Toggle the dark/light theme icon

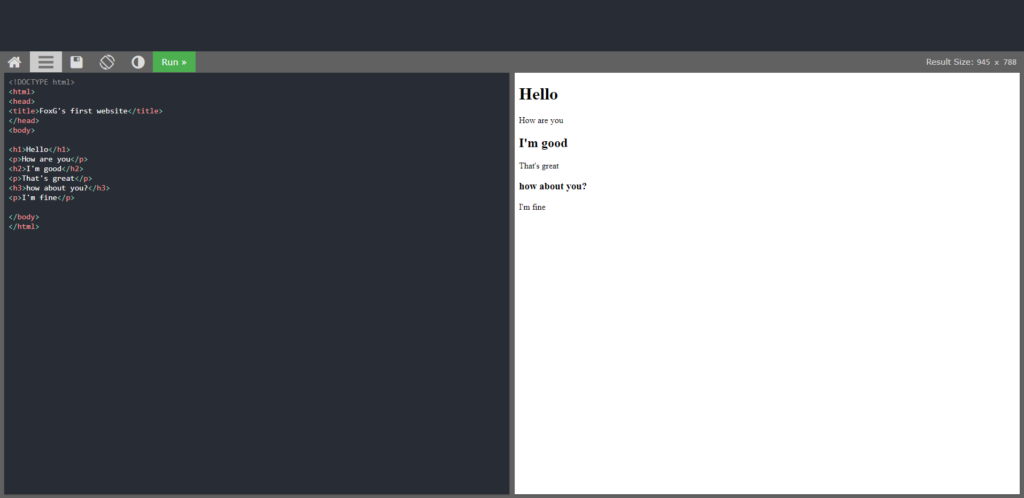[x=138, y=62]
